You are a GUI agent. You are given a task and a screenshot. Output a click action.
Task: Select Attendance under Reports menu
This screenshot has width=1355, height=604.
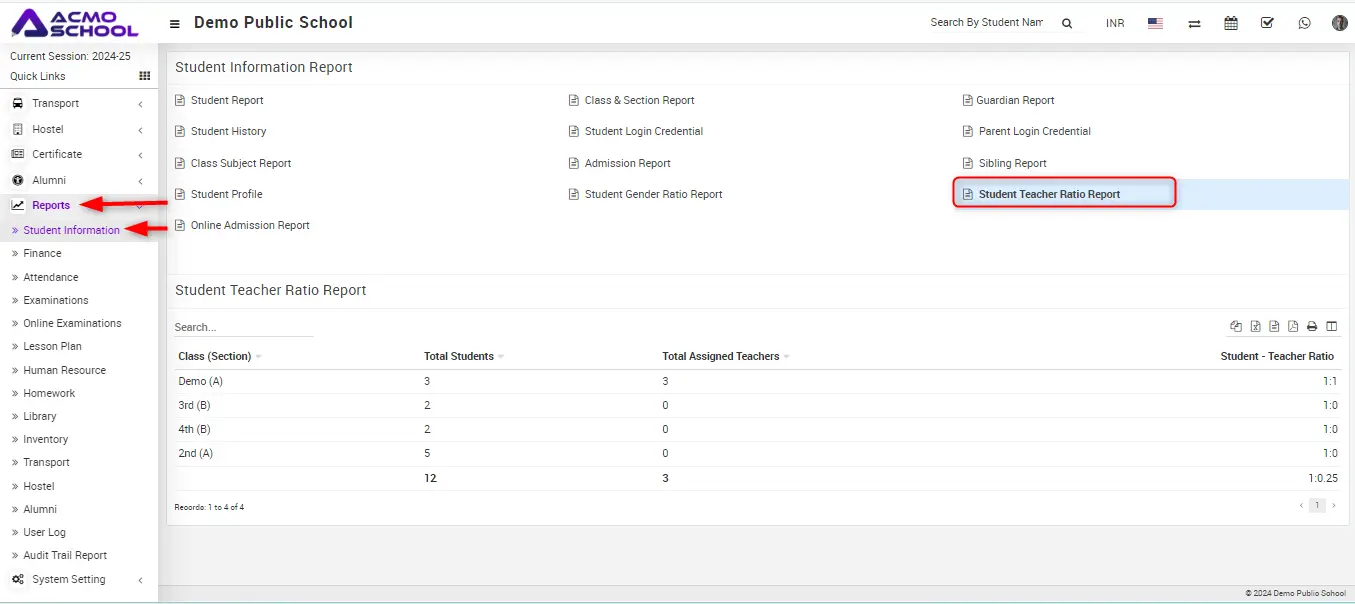pos(50,277)
